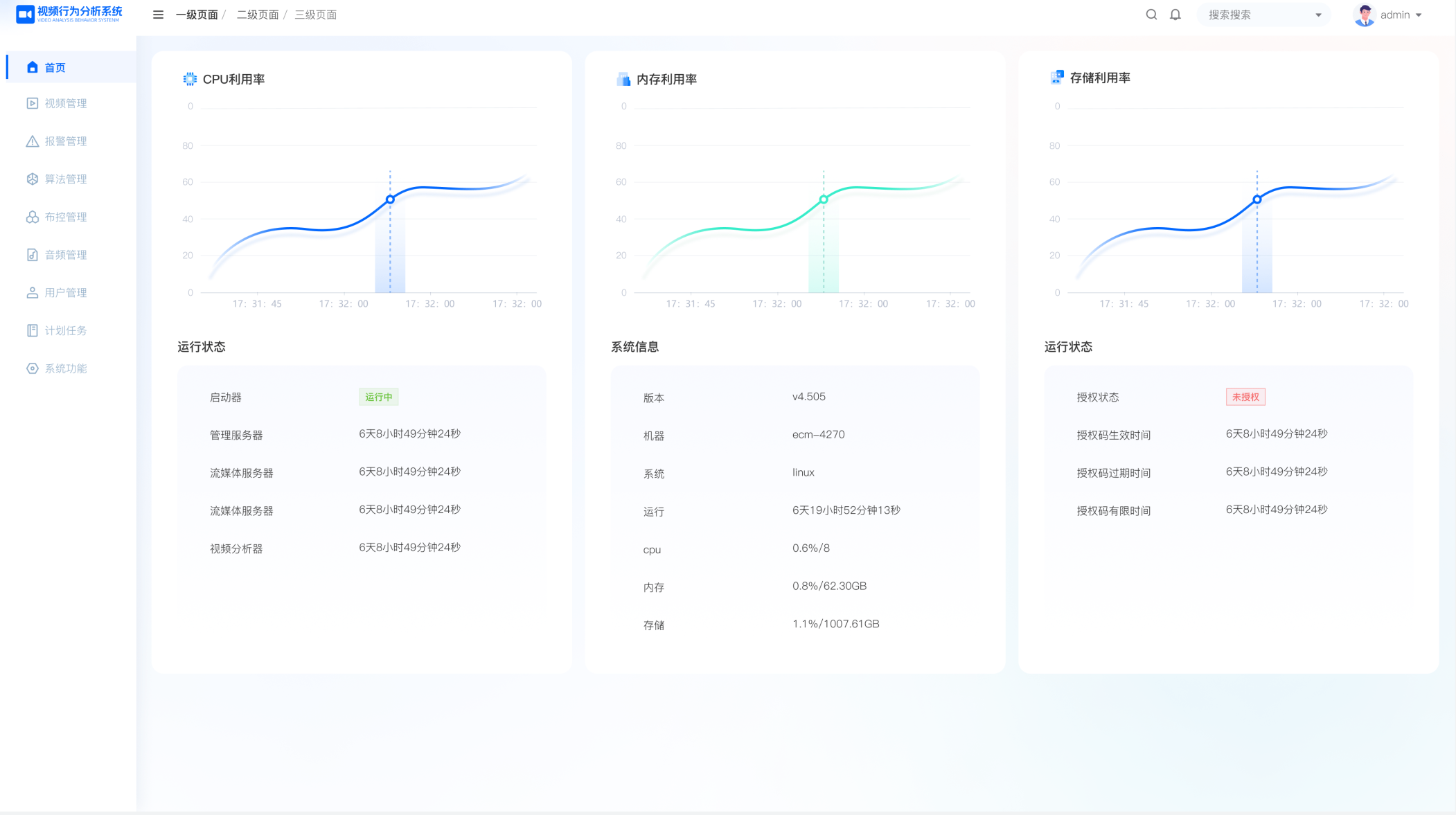Click the system functions gear icon

pyautogui.click(x=33, y=368)
